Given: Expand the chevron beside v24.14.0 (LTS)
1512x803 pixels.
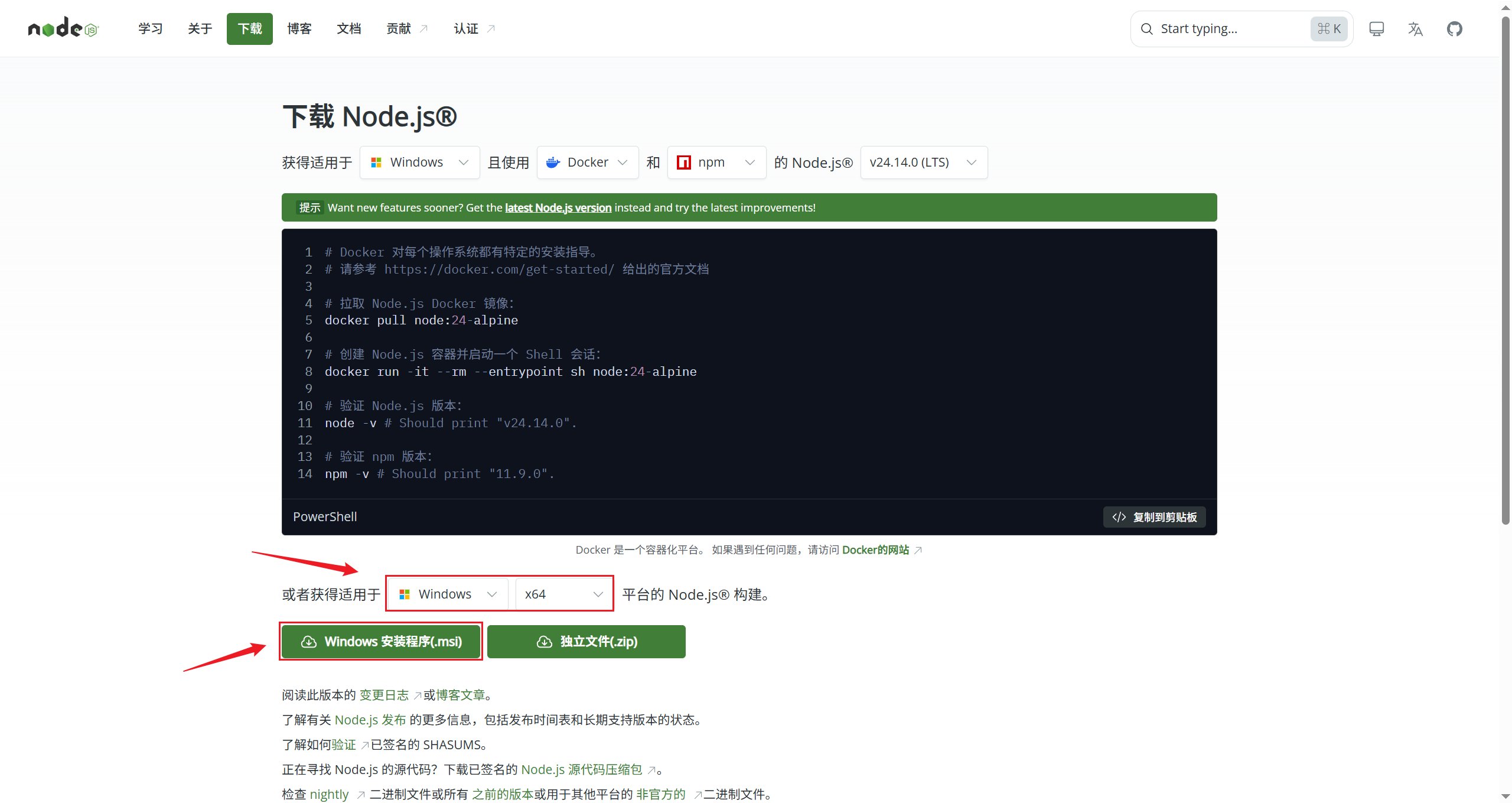Looking at the screenshot, I should pyautogui.click(x=971, y=162).
